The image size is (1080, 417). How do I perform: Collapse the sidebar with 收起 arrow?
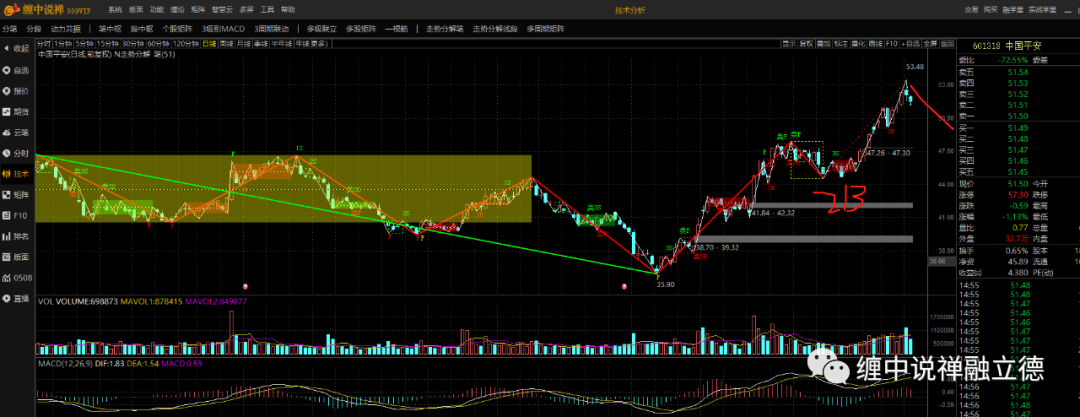[x=17, y=48]
